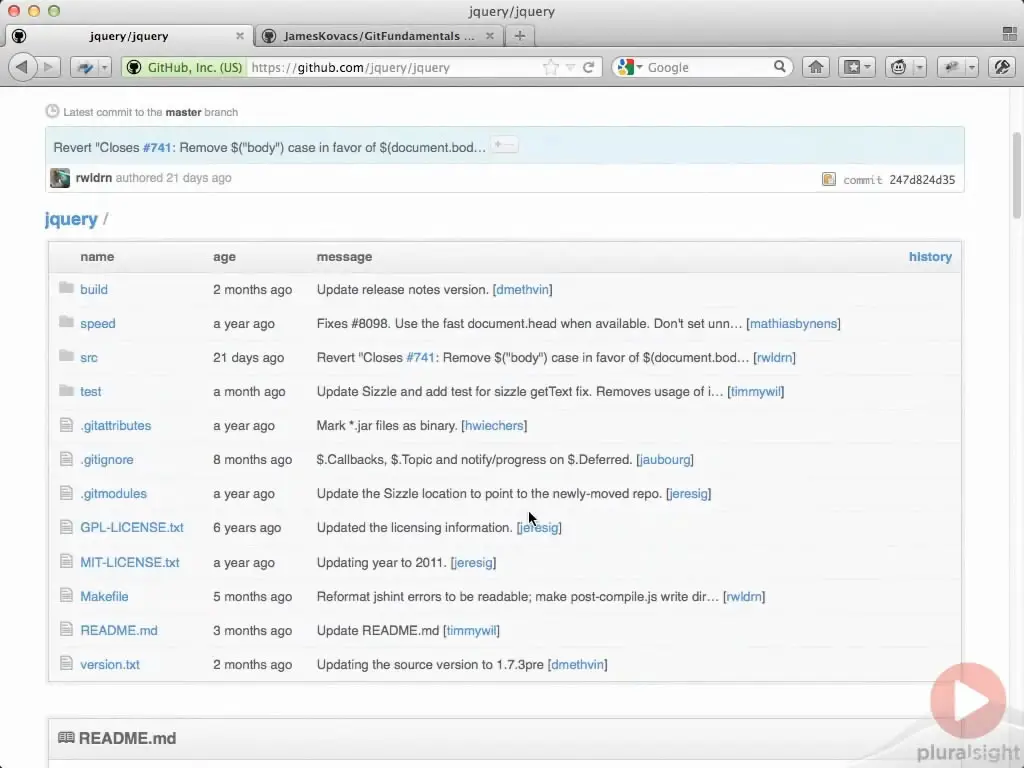Click the folder icon next to speed
The image size is (1024, 768).
click(66, 322)
